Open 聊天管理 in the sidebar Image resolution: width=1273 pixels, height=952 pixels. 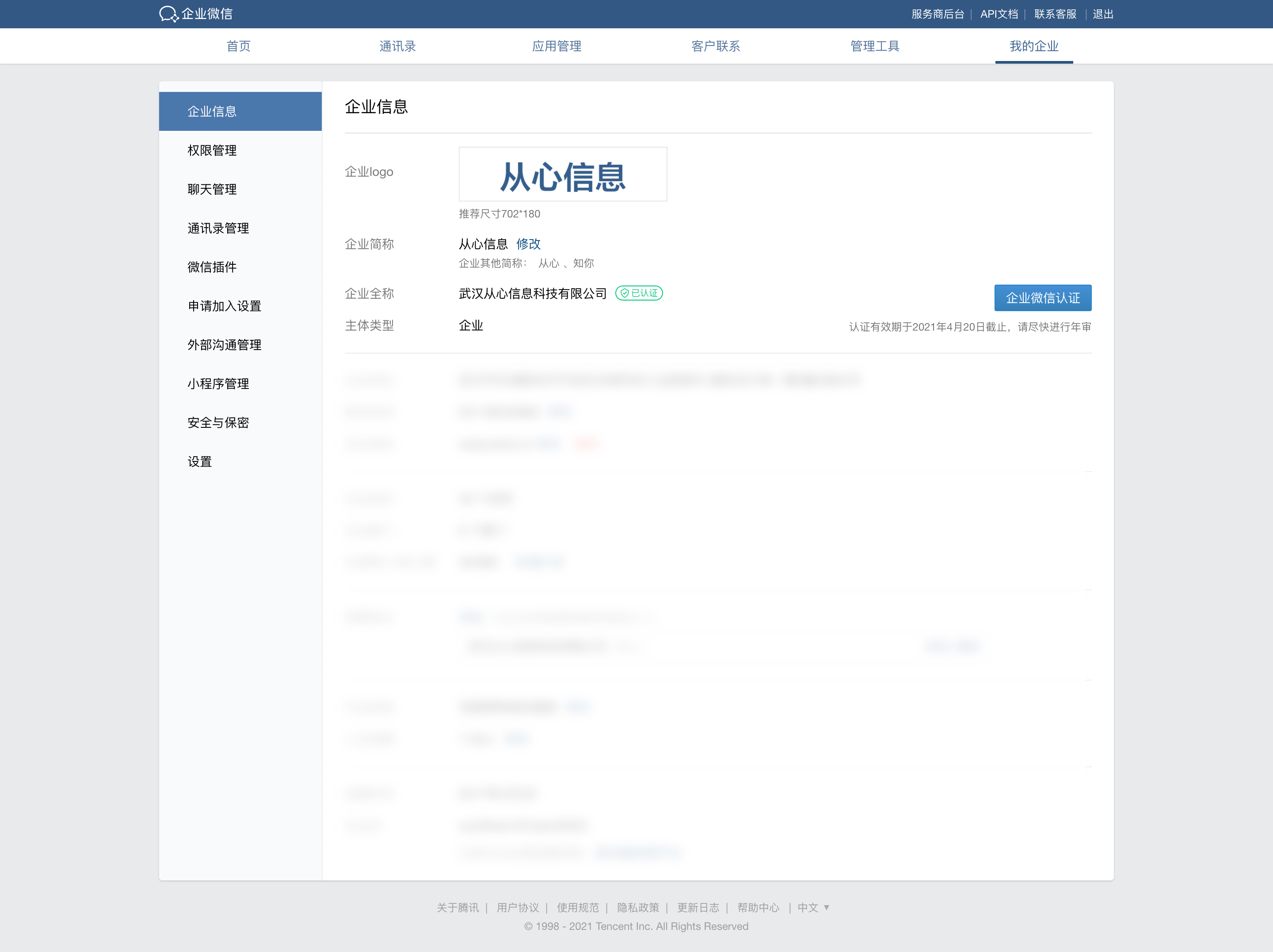240,189
